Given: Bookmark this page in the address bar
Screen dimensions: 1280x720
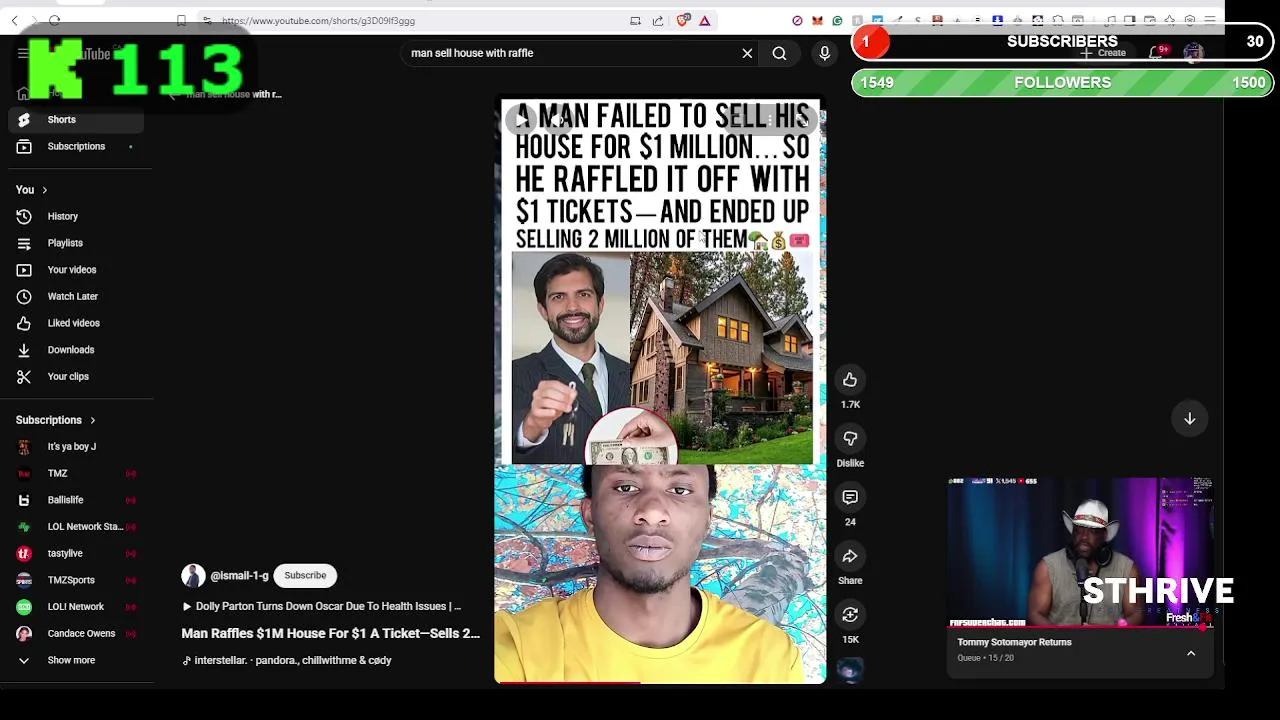Looking at the screenshot, I should point(181,20).
